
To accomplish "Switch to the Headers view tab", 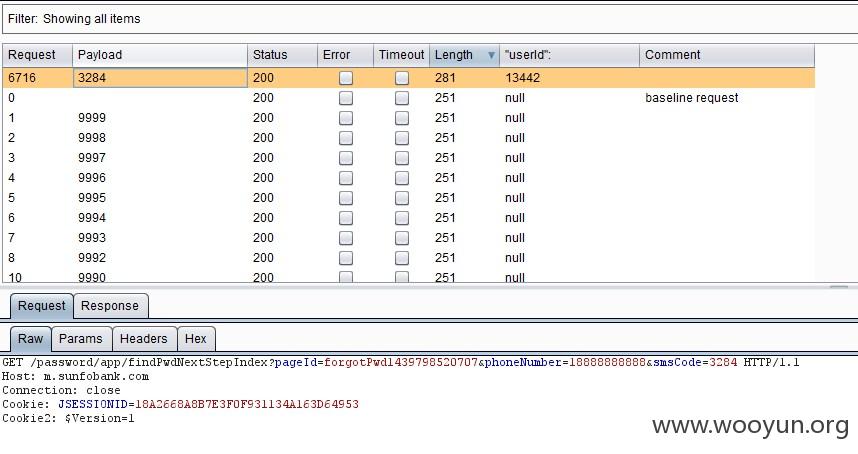I will pos(144,339).
